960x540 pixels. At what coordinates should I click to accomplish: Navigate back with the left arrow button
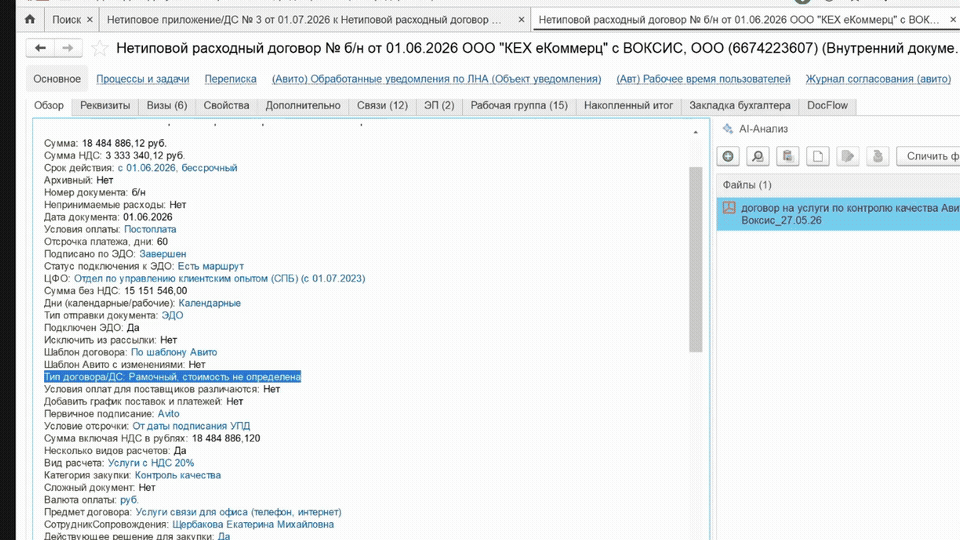pos(40,48)
